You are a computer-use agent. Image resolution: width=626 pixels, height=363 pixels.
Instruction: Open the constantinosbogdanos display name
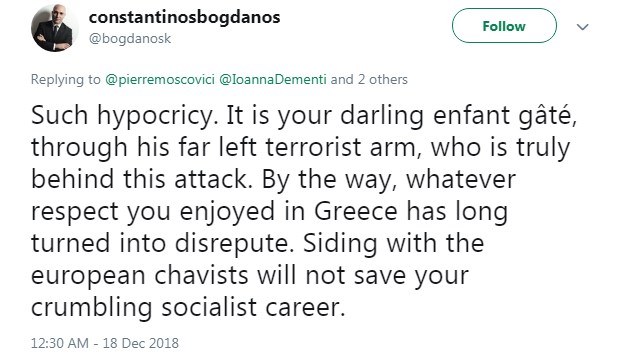coord(184,17)
